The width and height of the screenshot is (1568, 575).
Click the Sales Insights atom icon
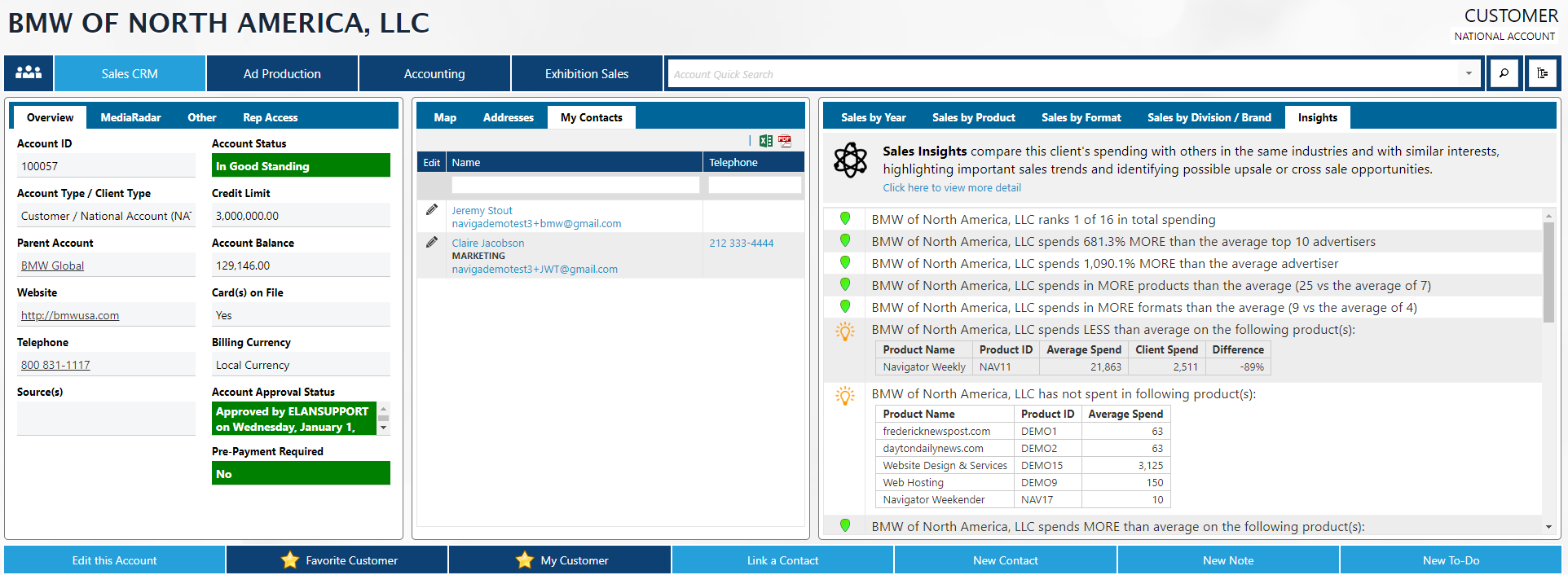pyautogui.click(x=850, y=160)
